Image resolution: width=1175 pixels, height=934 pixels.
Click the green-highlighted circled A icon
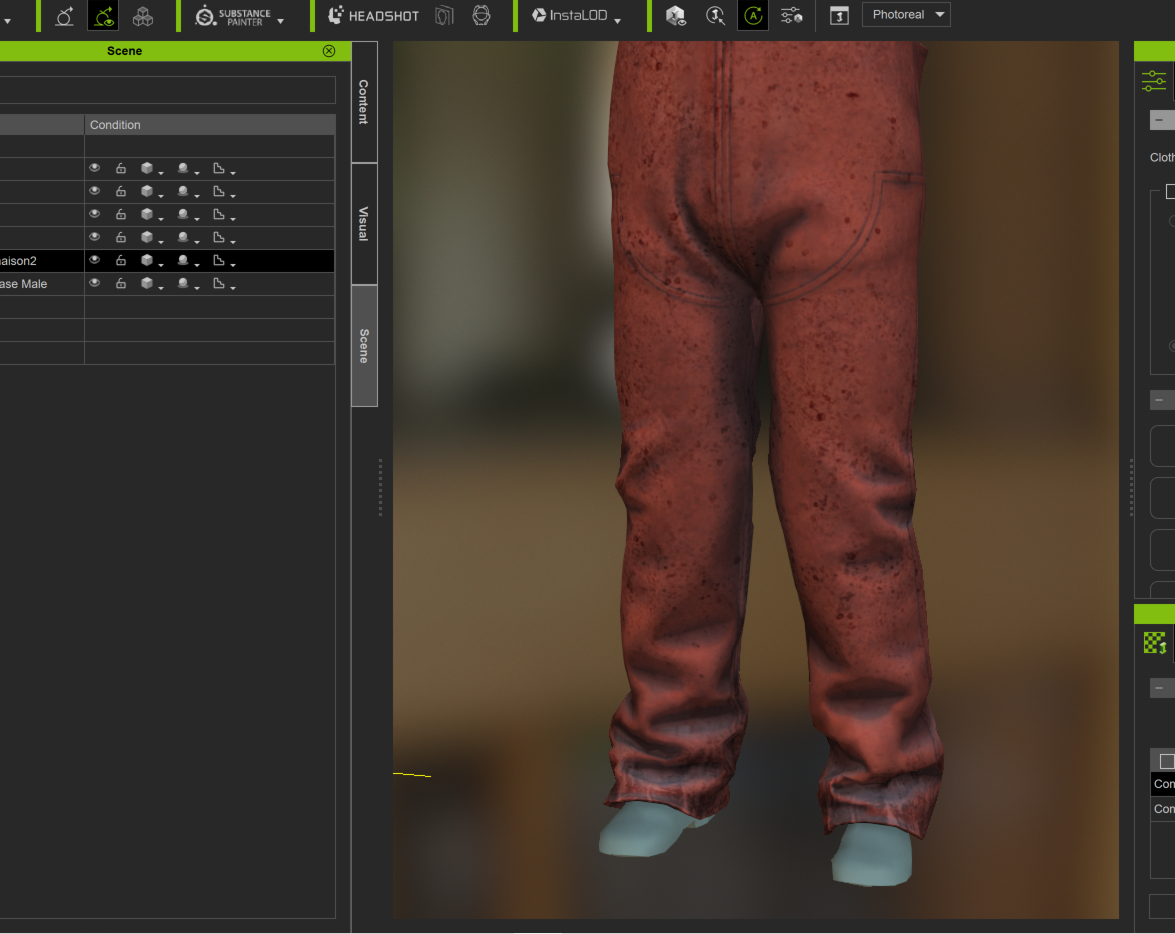pos(753,16)
